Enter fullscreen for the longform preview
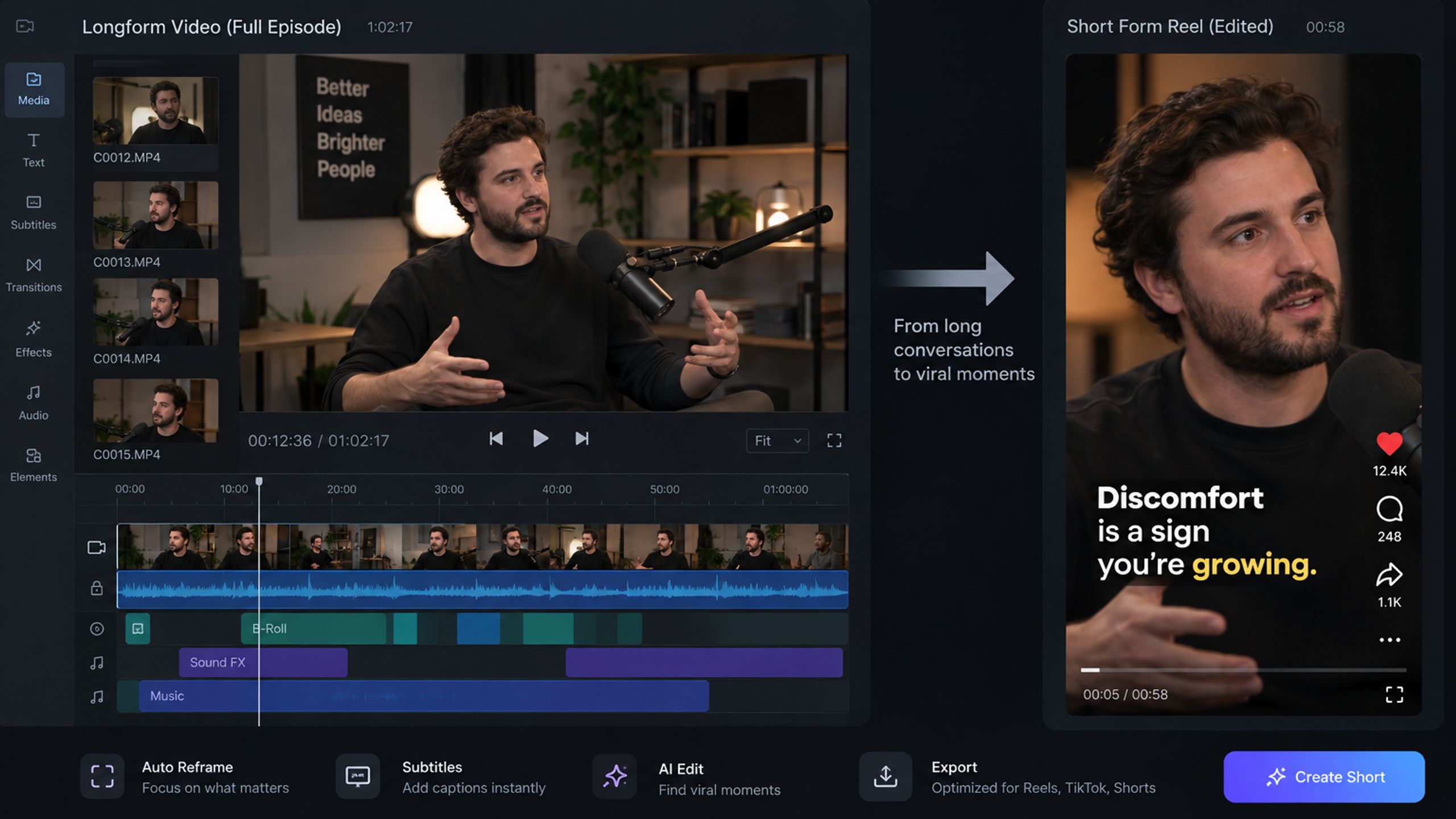This screenshot has height=819, width=1456. [x=834, y=441]
